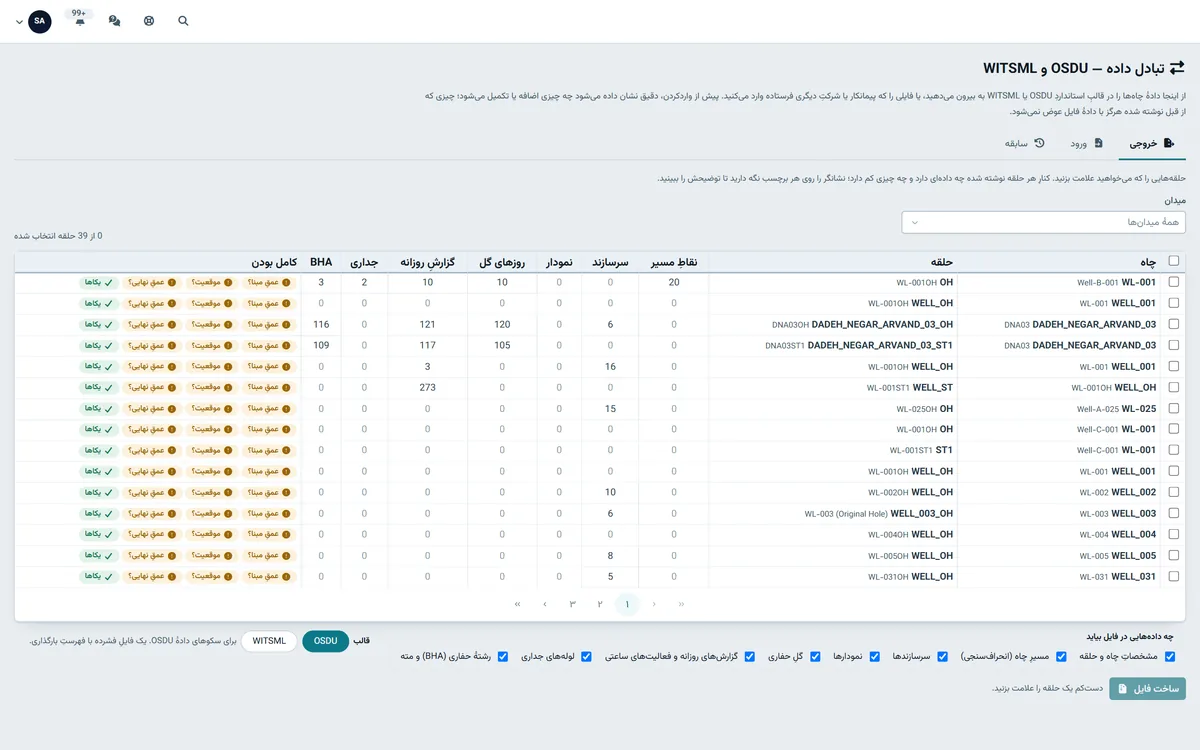Click the بکاها badge in first row
This screenshot has width=1200, height=750.
click(x=97, y=283)
